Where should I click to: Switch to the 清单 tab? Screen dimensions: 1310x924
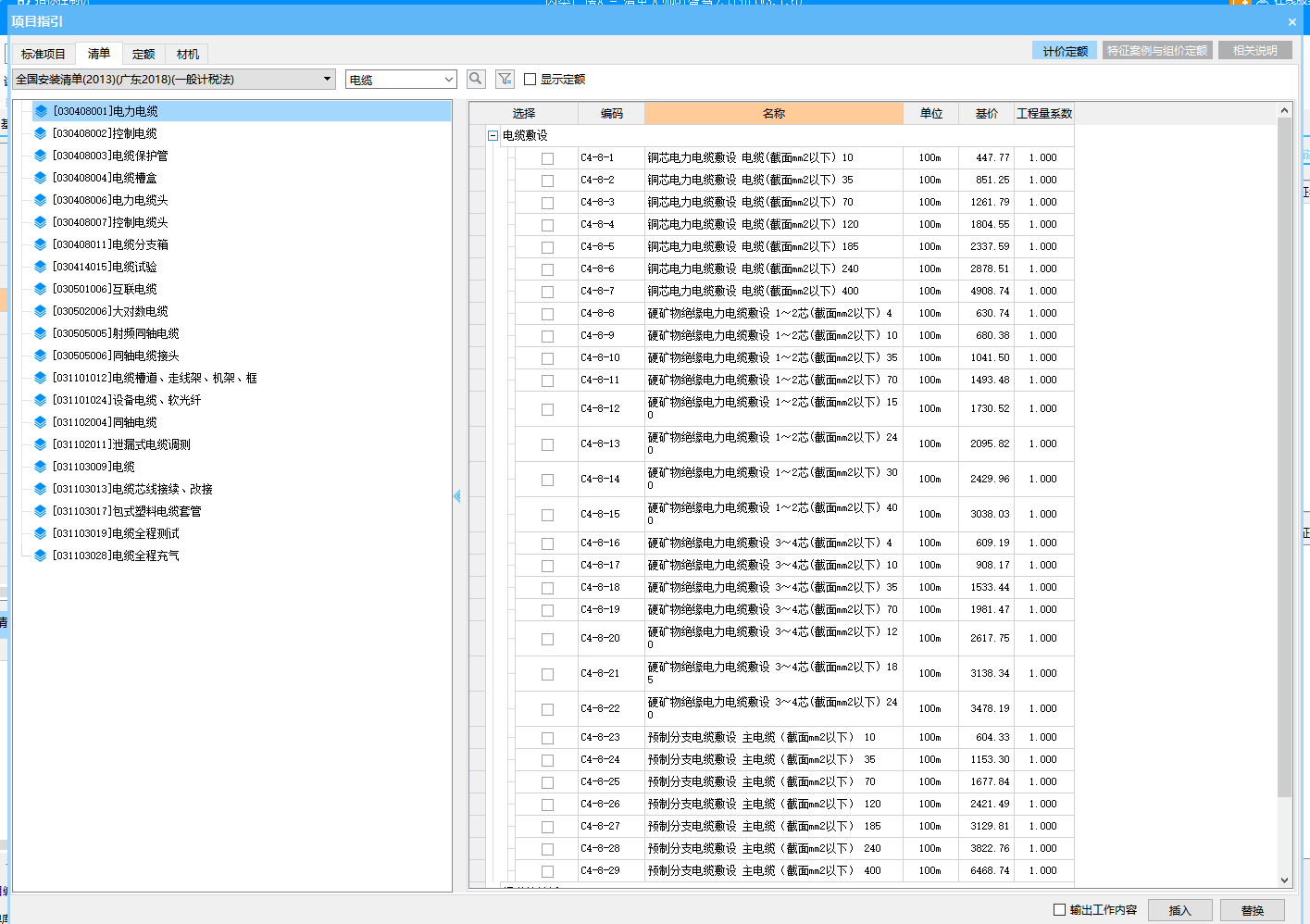click(x=99, y=54)
